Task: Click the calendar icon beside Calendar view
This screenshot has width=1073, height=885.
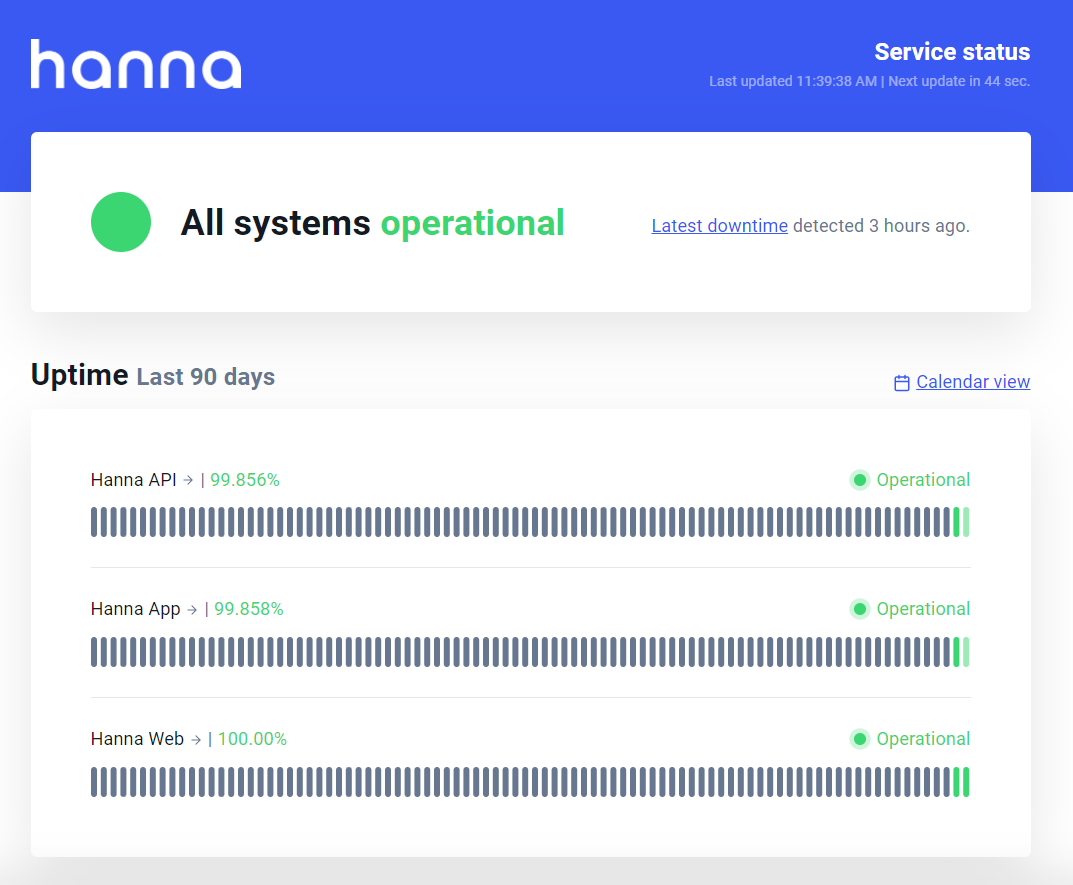Action: 902,383
